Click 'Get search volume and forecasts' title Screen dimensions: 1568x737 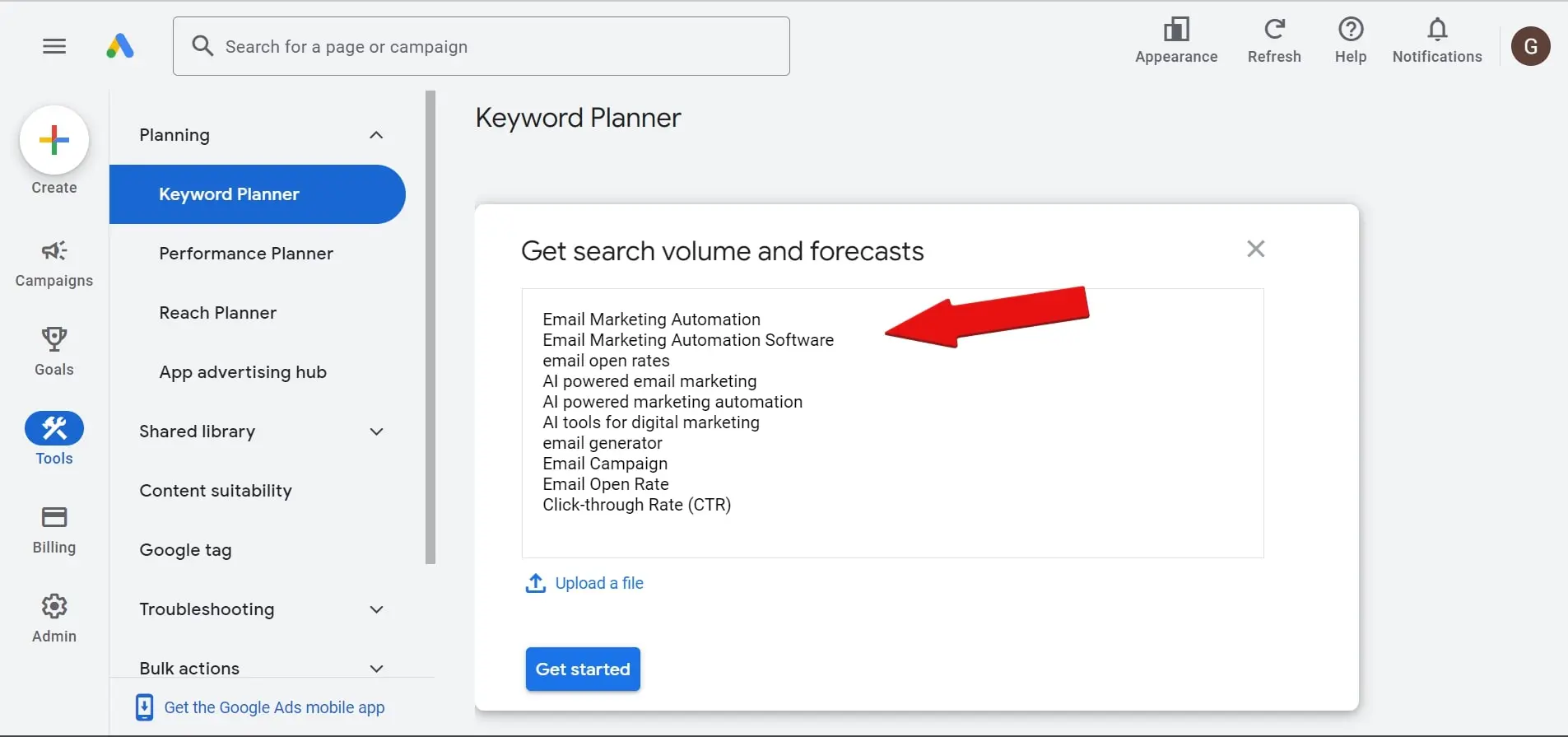[x=723, y=251]
